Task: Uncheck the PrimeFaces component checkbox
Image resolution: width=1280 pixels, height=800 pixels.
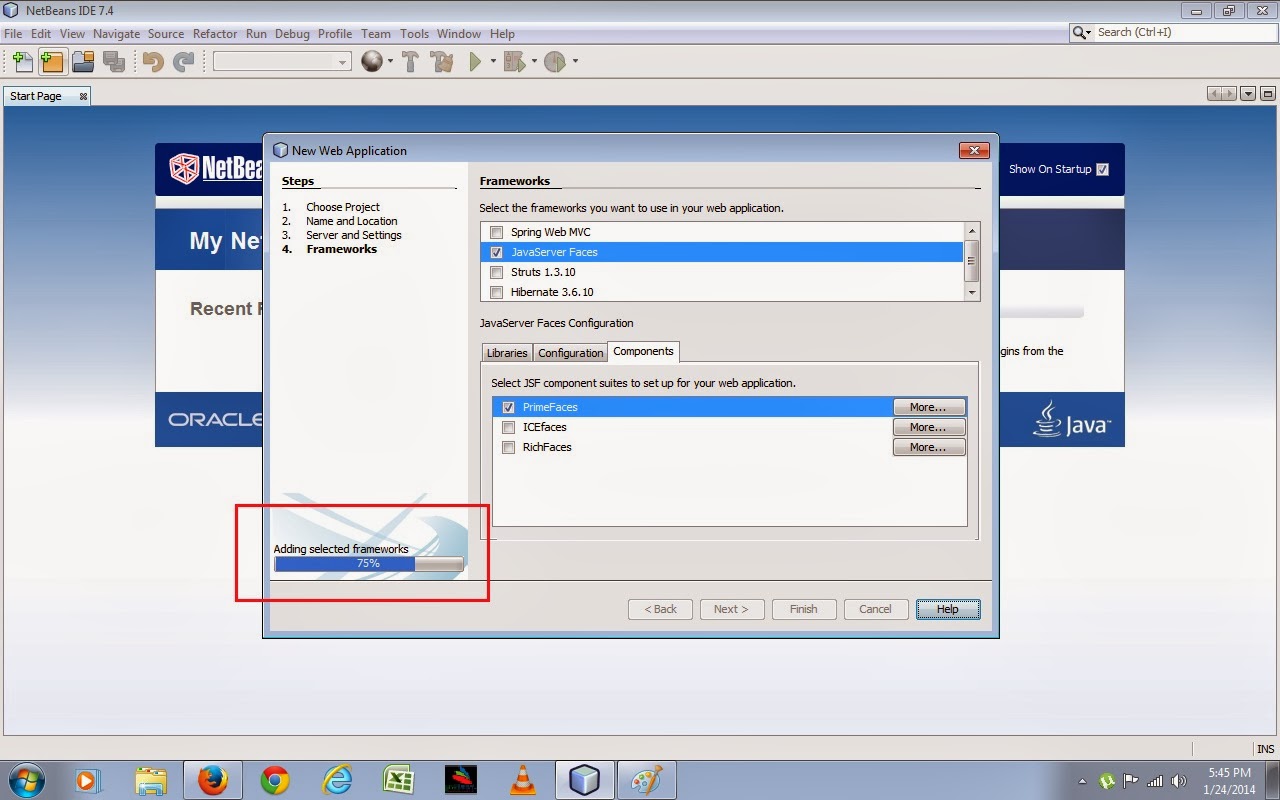Action: coord(508,407)
